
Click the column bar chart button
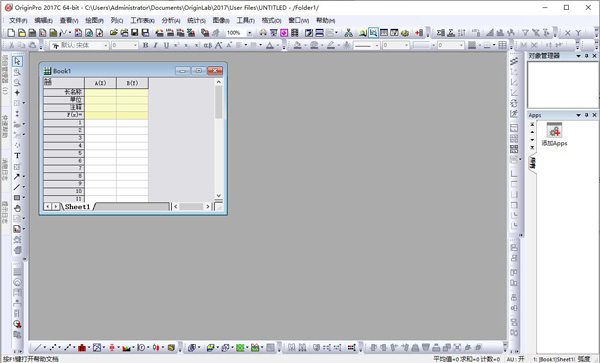pyautogui.click(x=82, y=347)
